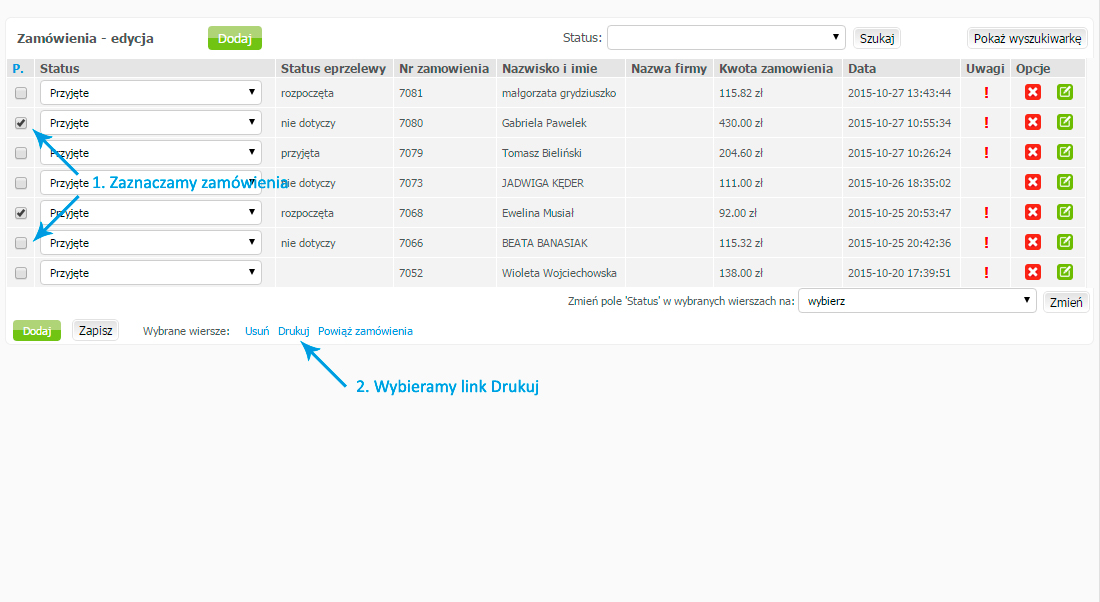
Task: Edit order 7052 with green pencil icon
Action: tap(1065, 272)
